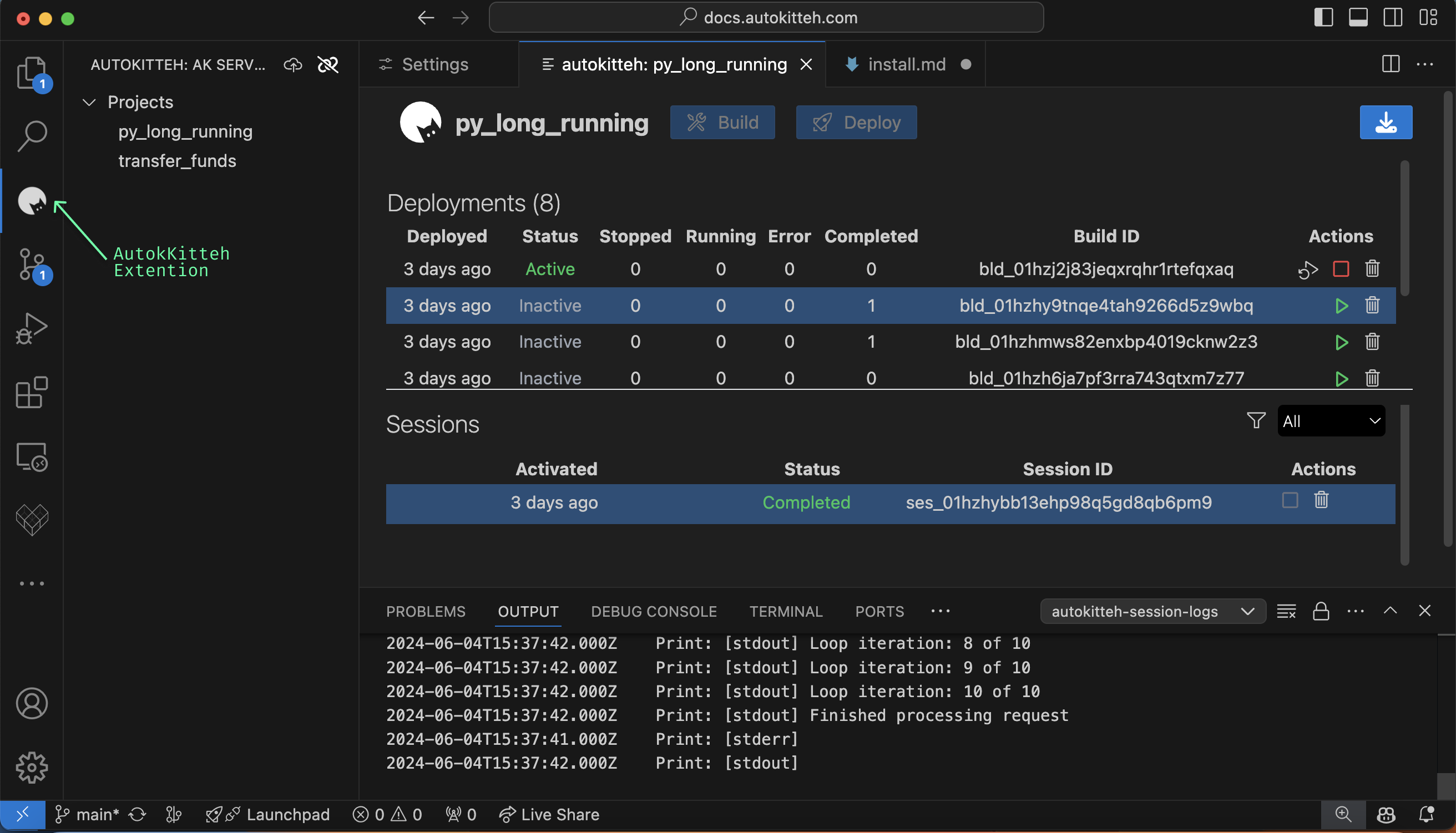Show additional views with the ellipsis icon

point(32,583)
